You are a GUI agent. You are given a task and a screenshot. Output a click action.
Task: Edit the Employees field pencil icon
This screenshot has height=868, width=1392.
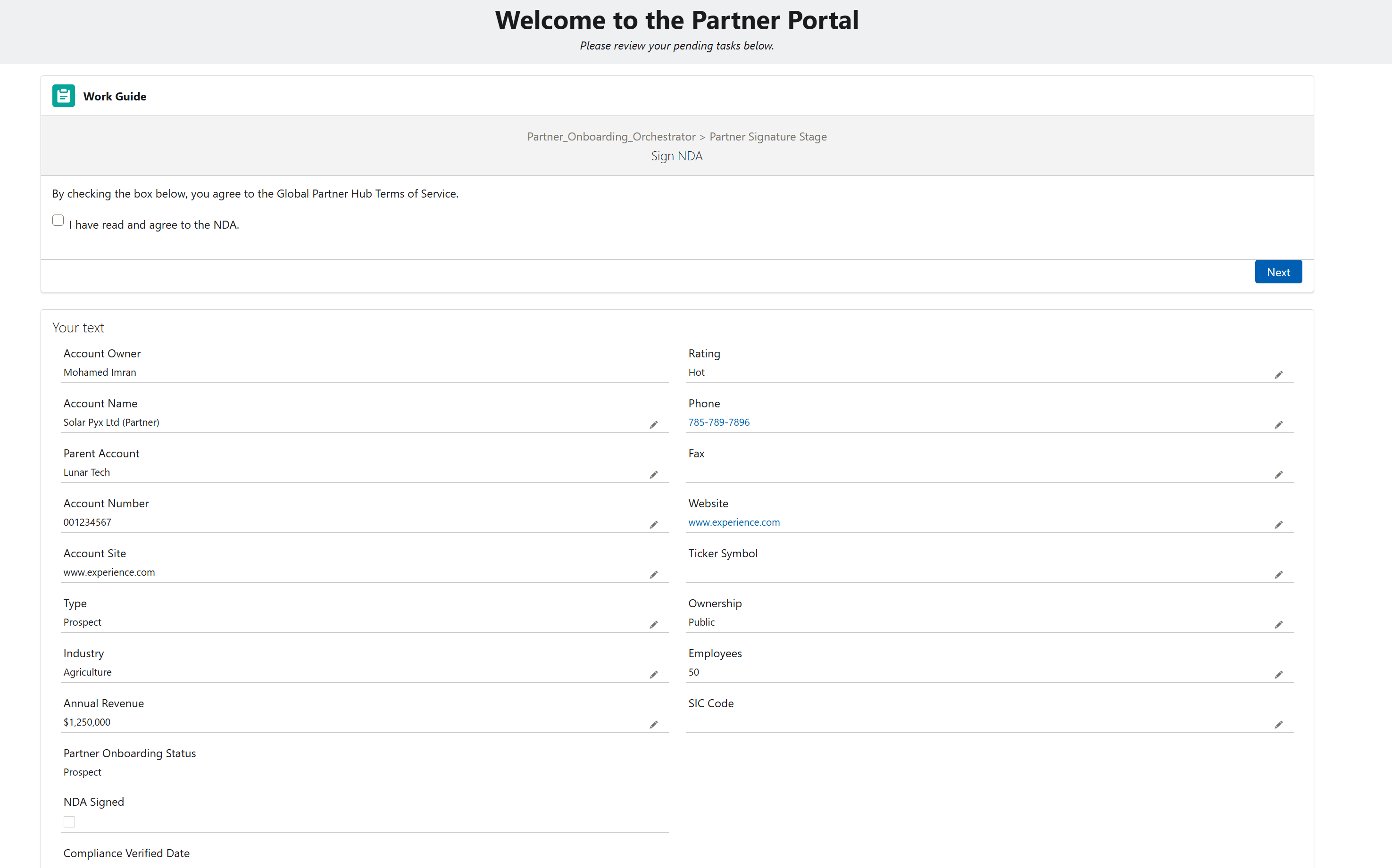point(1278,675)
